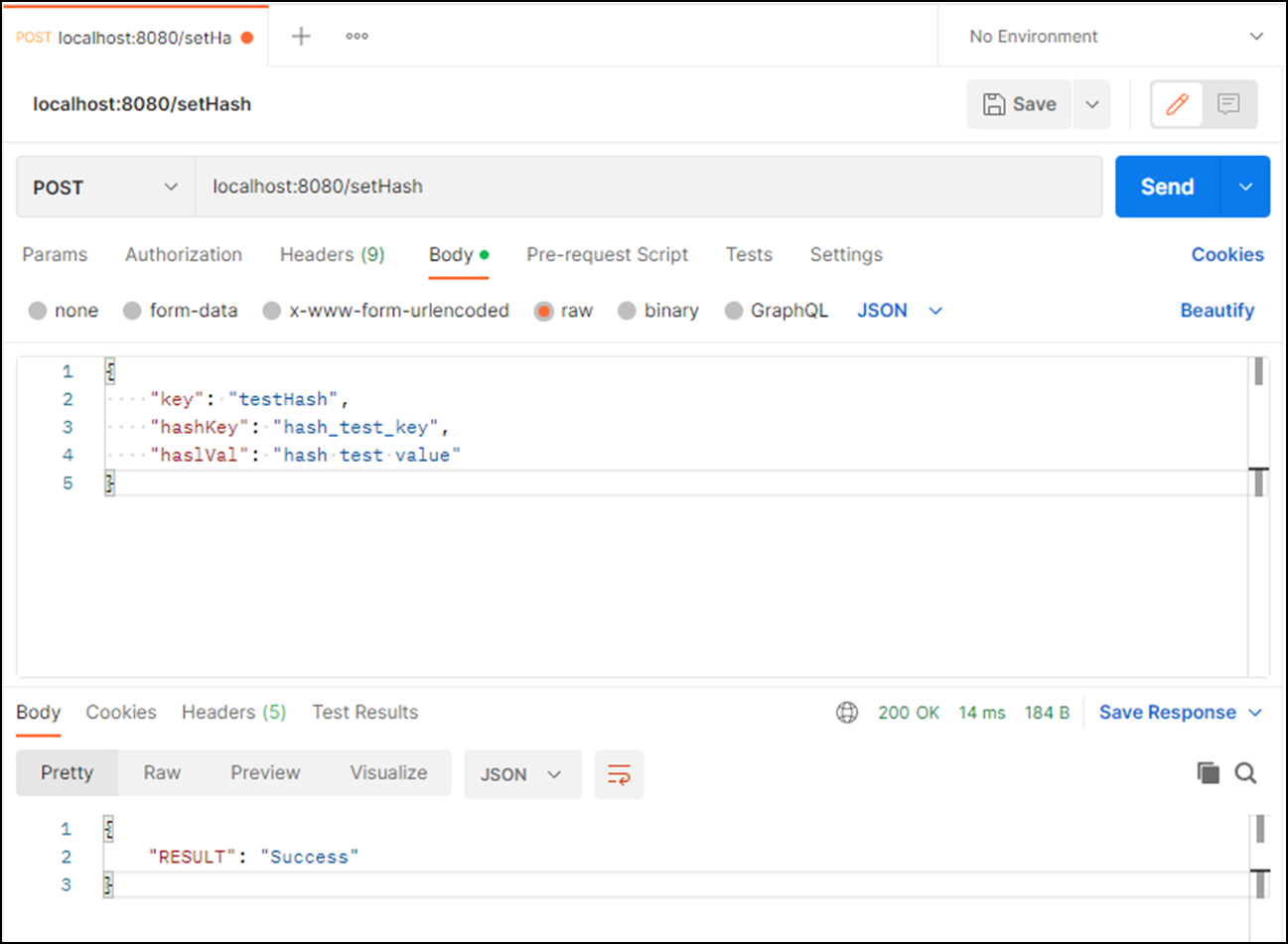Change raw body format JSON dropdown
Image resolution: width=1288 pixels, height=944 pixels.
point(900,311)
